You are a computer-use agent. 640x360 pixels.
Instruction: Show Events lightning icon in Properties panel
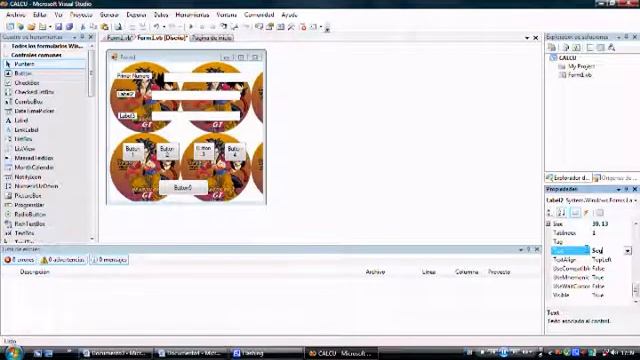tap(587, 213)
